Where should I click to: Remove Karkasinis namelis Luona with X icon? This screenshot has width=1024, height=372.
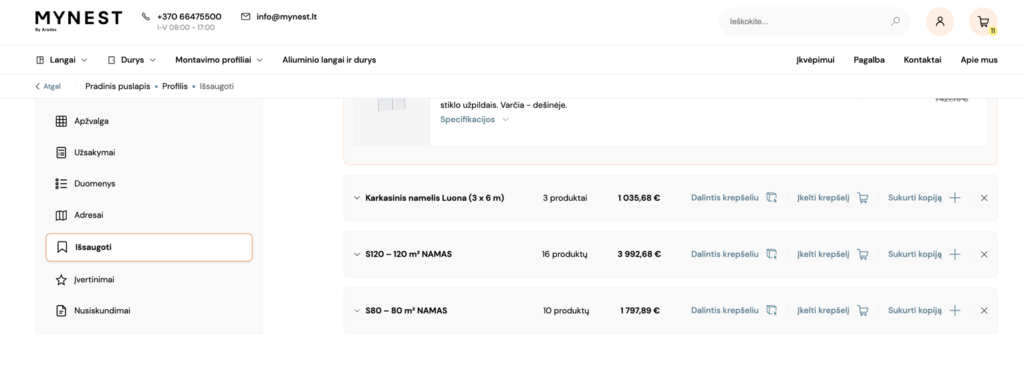click(984, 198)
